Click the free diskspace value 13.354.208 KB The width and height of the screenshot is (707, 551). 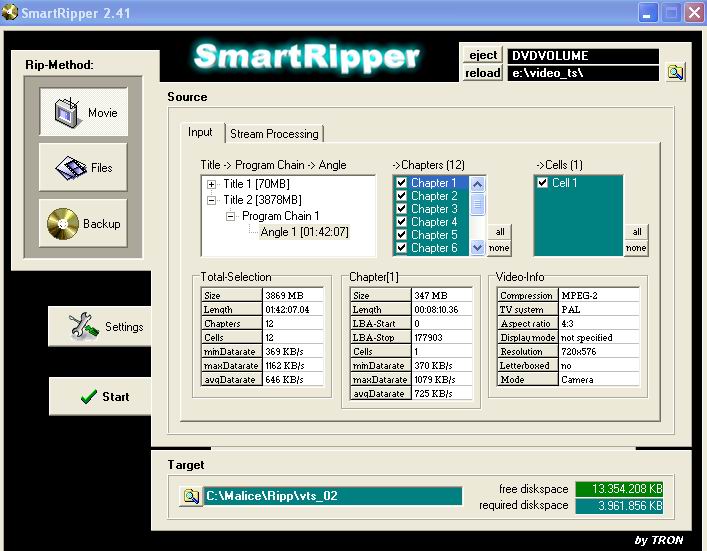point(619,489)
